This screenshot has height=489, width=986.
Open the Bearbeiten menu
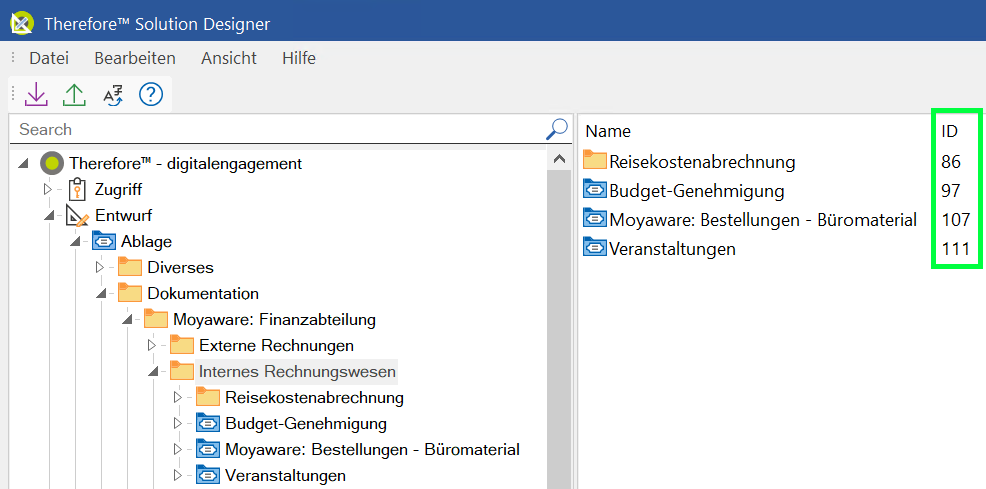135,58
